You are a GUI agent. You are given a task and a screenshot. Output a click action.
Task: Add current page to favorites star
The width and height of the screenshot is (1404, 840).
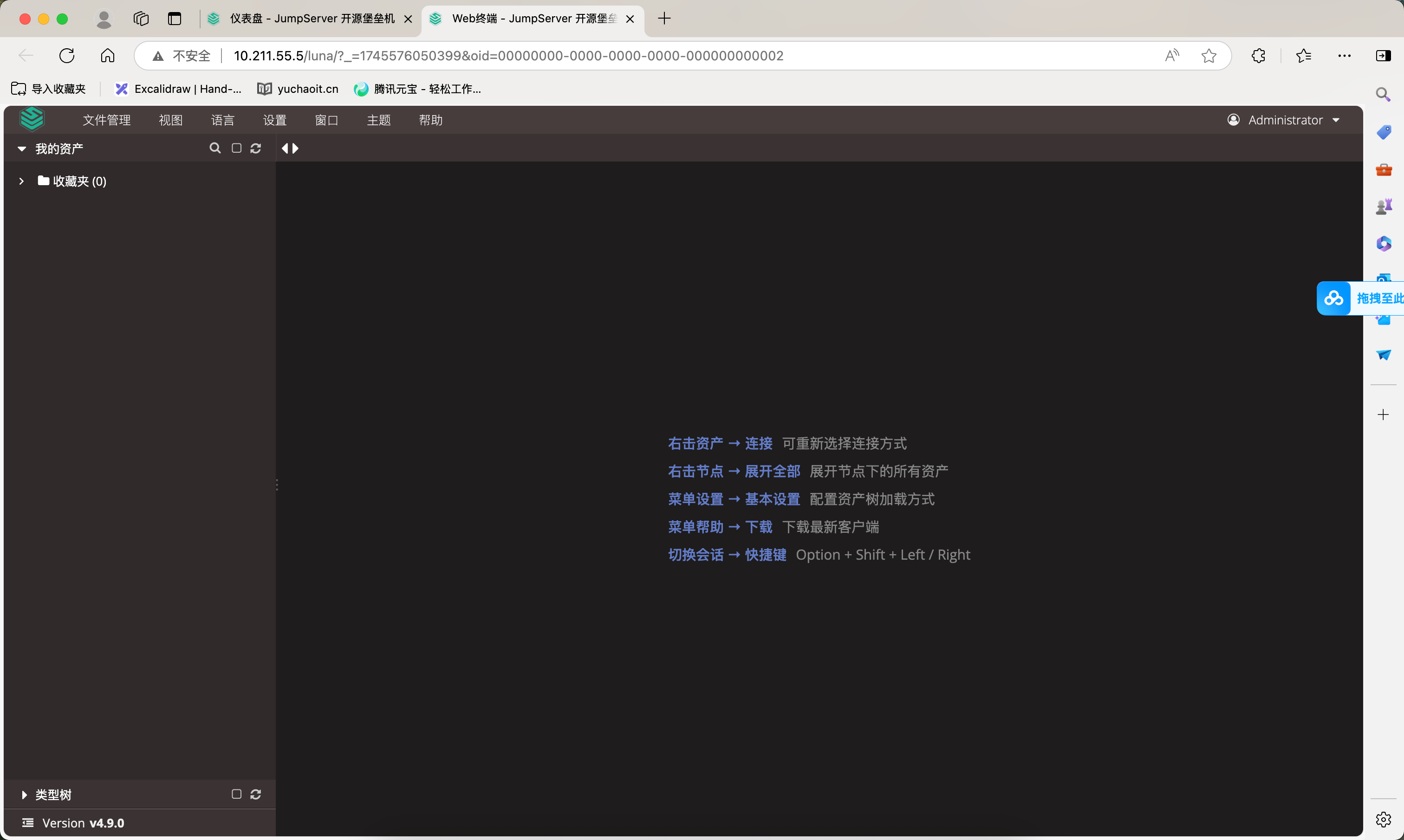click(1209, 56)
